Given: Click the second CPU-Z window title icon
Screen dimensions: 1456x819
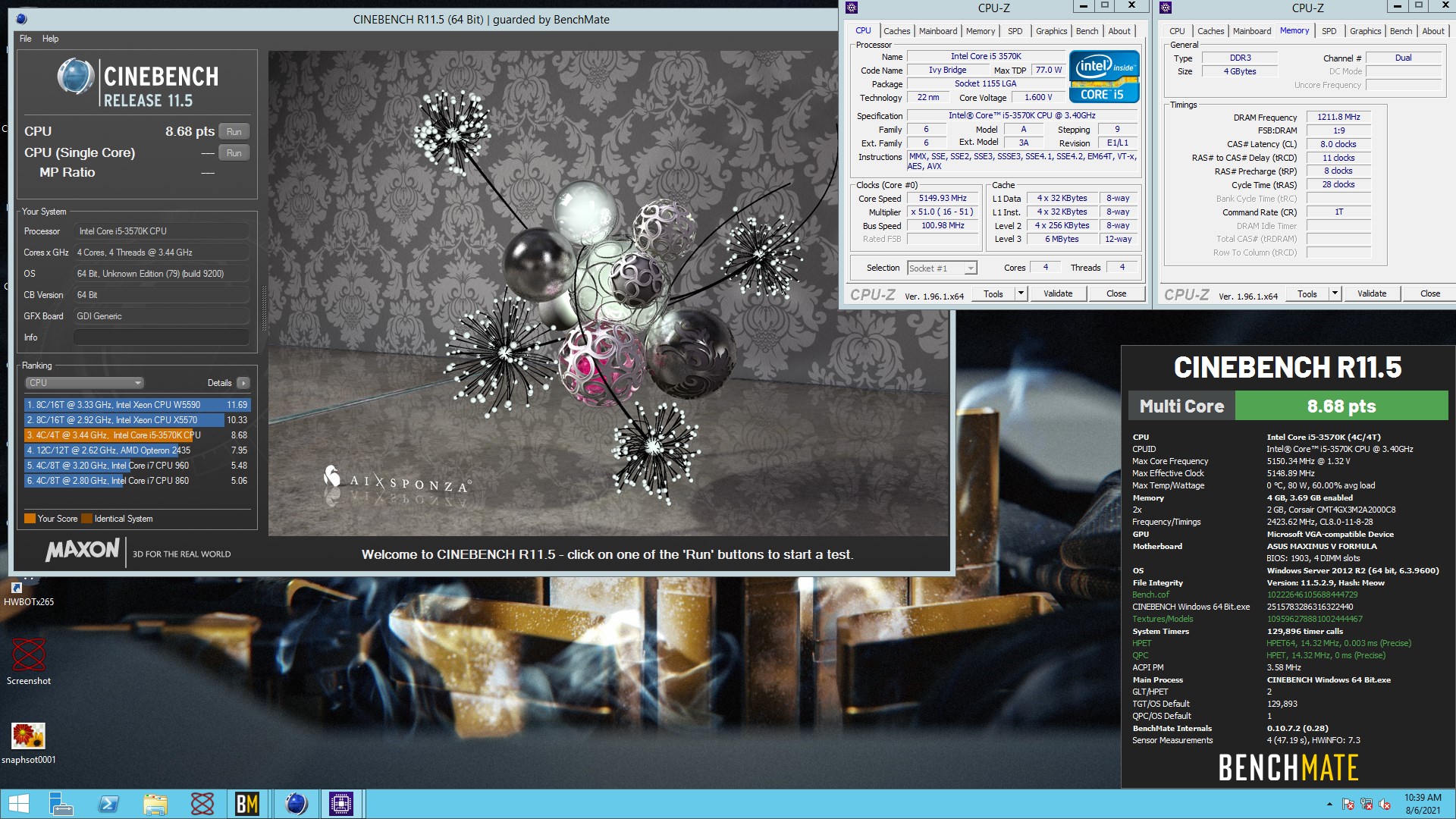Looking at the screenshot, I should tap(1166, 8).
